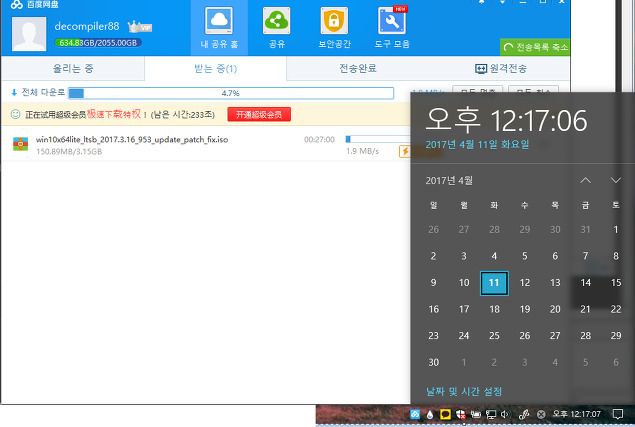Select date 13 in the calendar
The height and width of the screenshot is (427, 635).
coord(555,283)
